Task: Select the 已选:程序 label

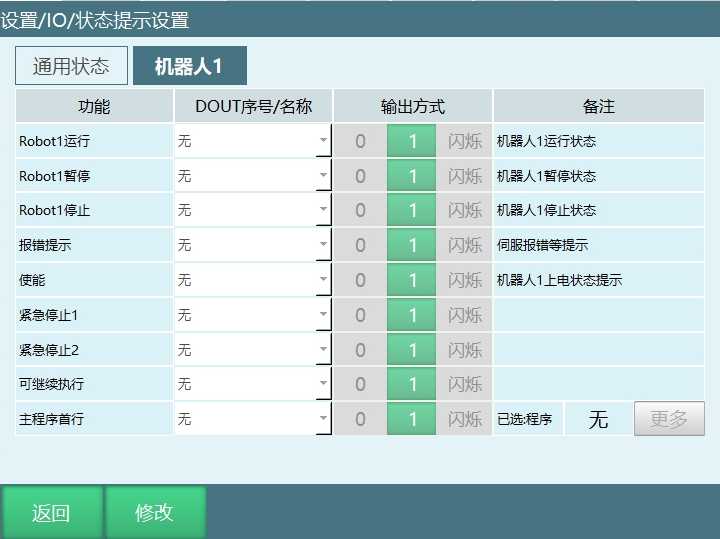Action: pos(529,419)
